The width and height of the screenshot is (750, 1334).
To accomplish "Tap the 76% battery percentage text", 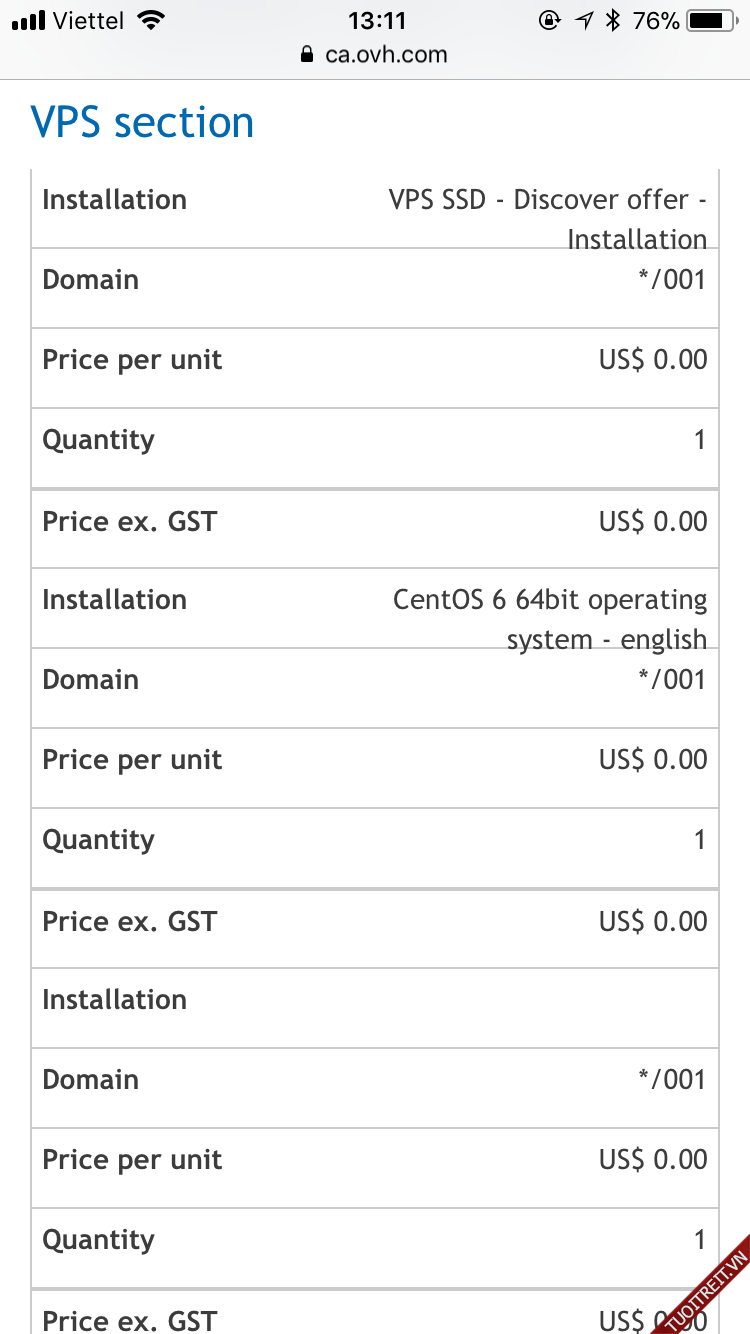I will [x=656, y=20].
